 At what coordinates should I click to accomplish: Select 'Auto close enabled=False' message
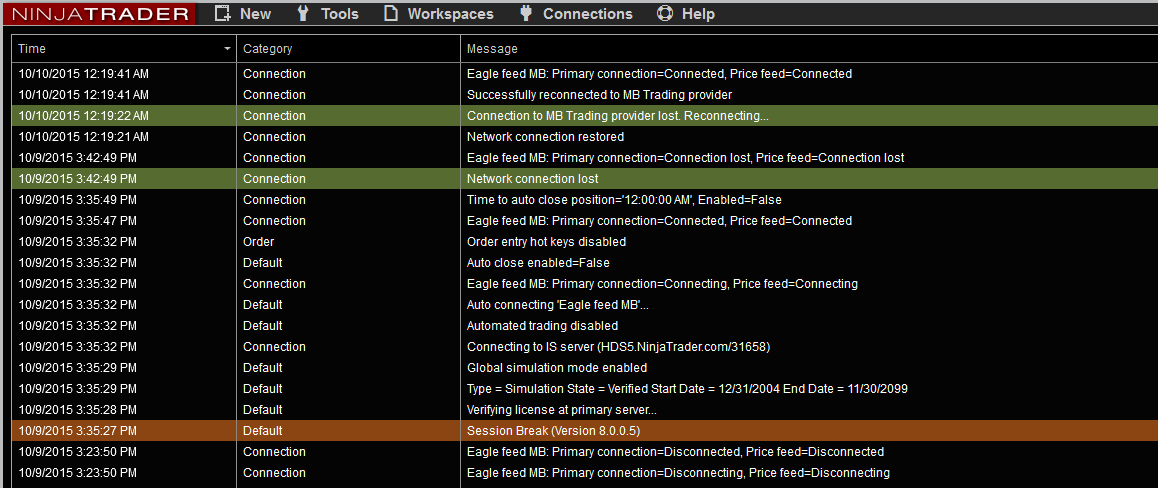[538, 262]
